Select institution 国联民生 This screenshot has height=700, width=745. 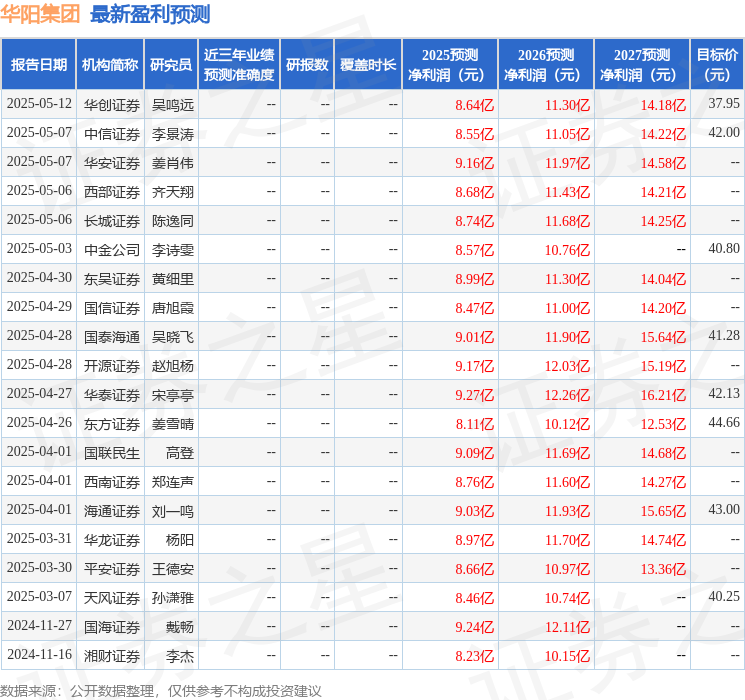coord(112,453)
